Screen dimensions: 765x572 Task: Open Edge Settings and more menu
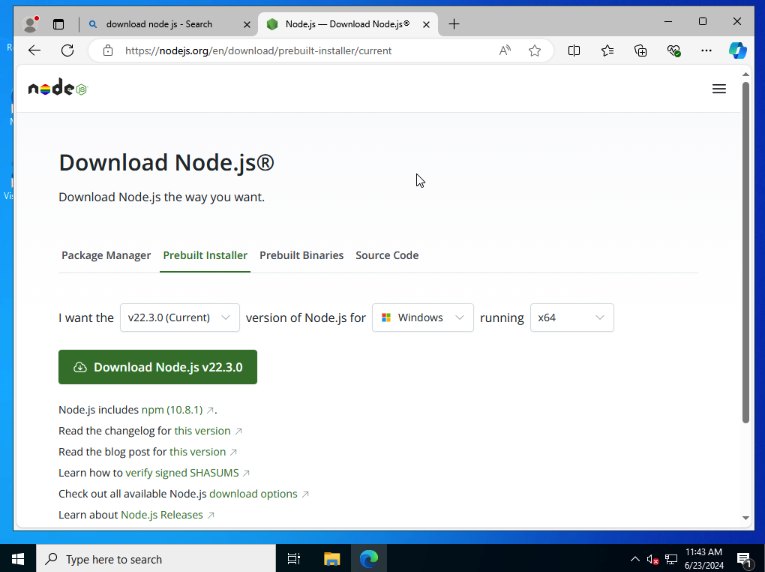[x=706, y=50]
